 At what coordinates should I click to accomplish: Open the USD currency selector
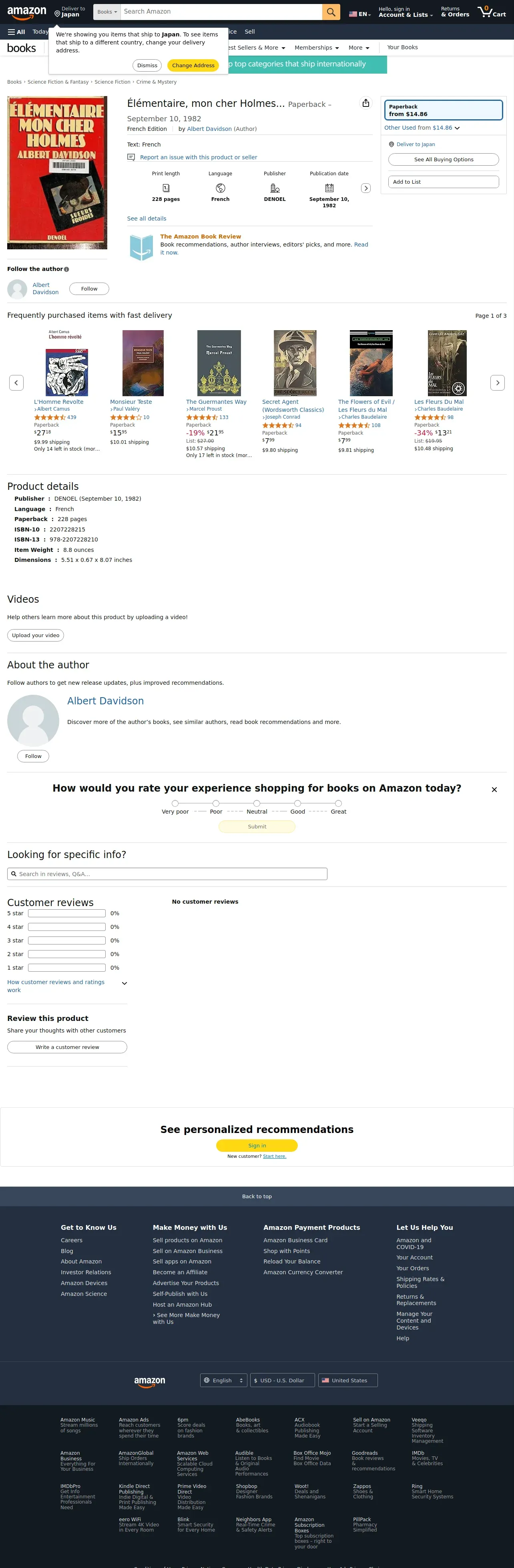283,1380
